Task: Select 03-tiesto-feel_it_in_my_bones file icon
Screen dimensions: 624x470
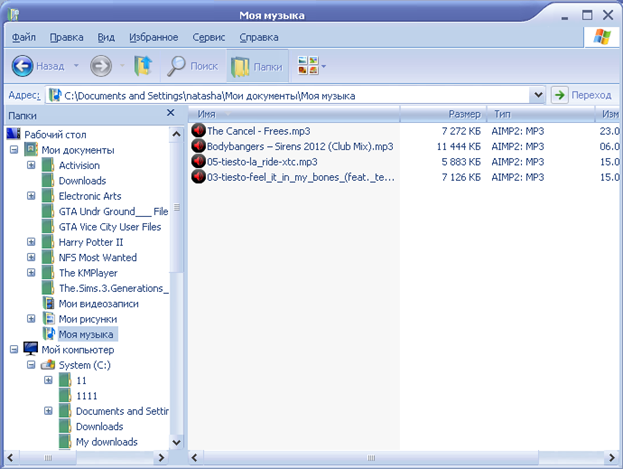Action: point(198,177)
